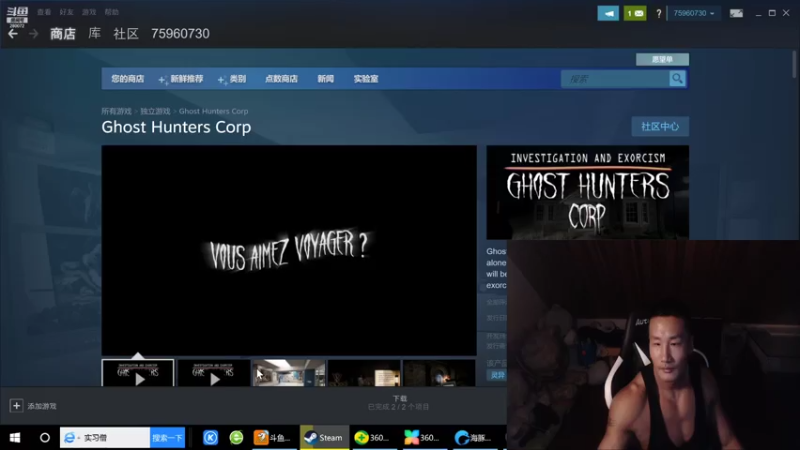Viewport: 800px width, 450px height.
Task: Open the green-plus 360 taskbar app
Action: coord(374,438)
